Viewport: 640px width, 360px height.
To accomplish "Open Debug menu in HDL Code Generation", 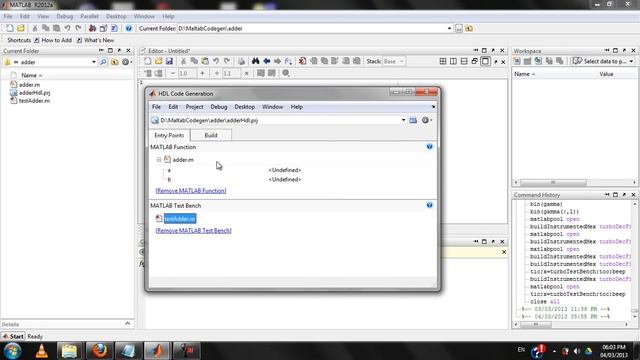I will [219, 107].
